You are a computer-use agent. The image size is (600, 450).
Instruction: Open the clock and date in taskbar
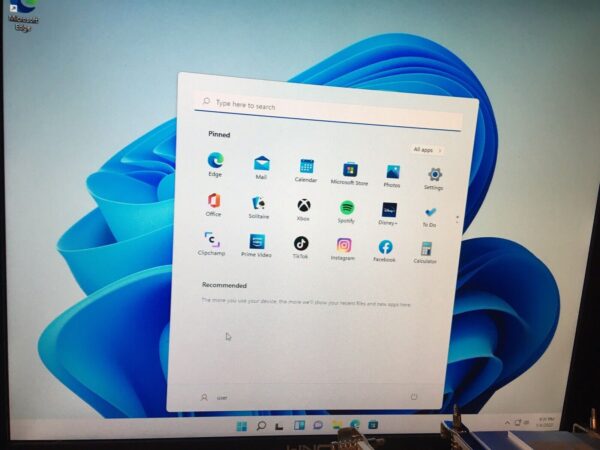[546, 422]
